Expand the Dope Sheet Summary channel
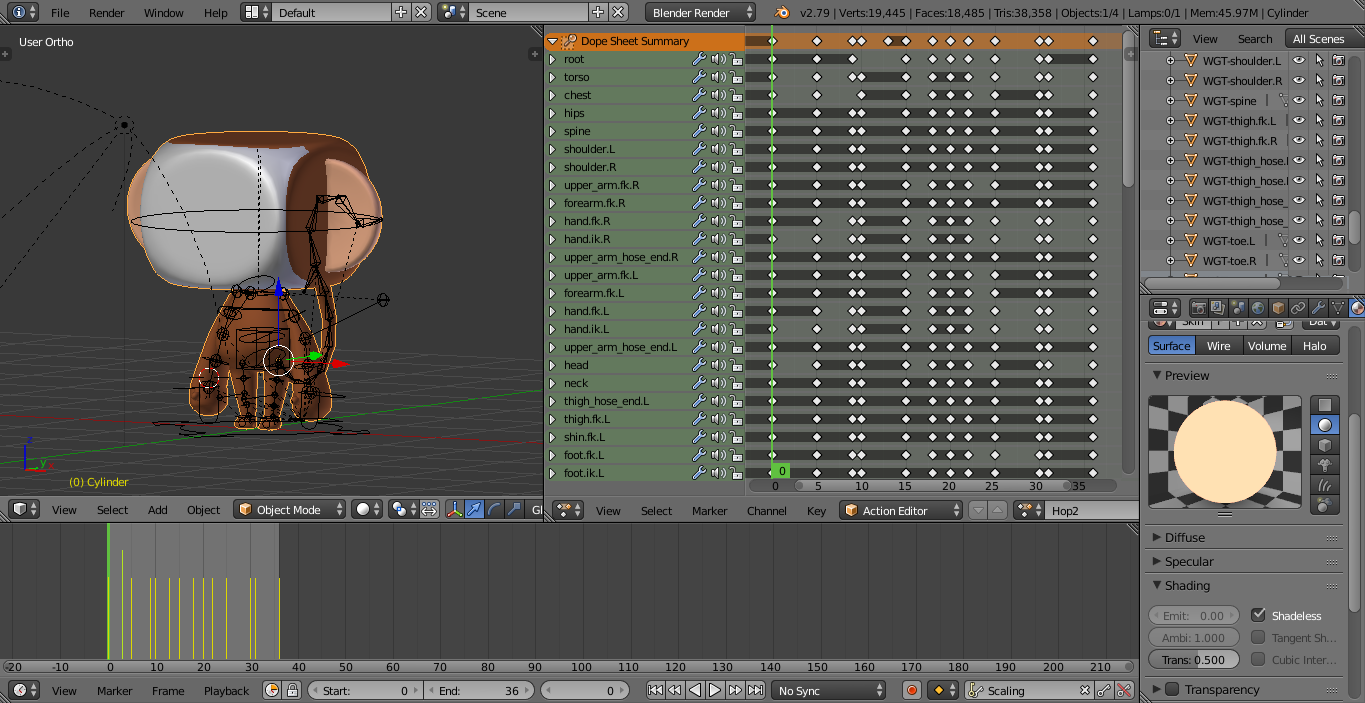 (553, 41)
